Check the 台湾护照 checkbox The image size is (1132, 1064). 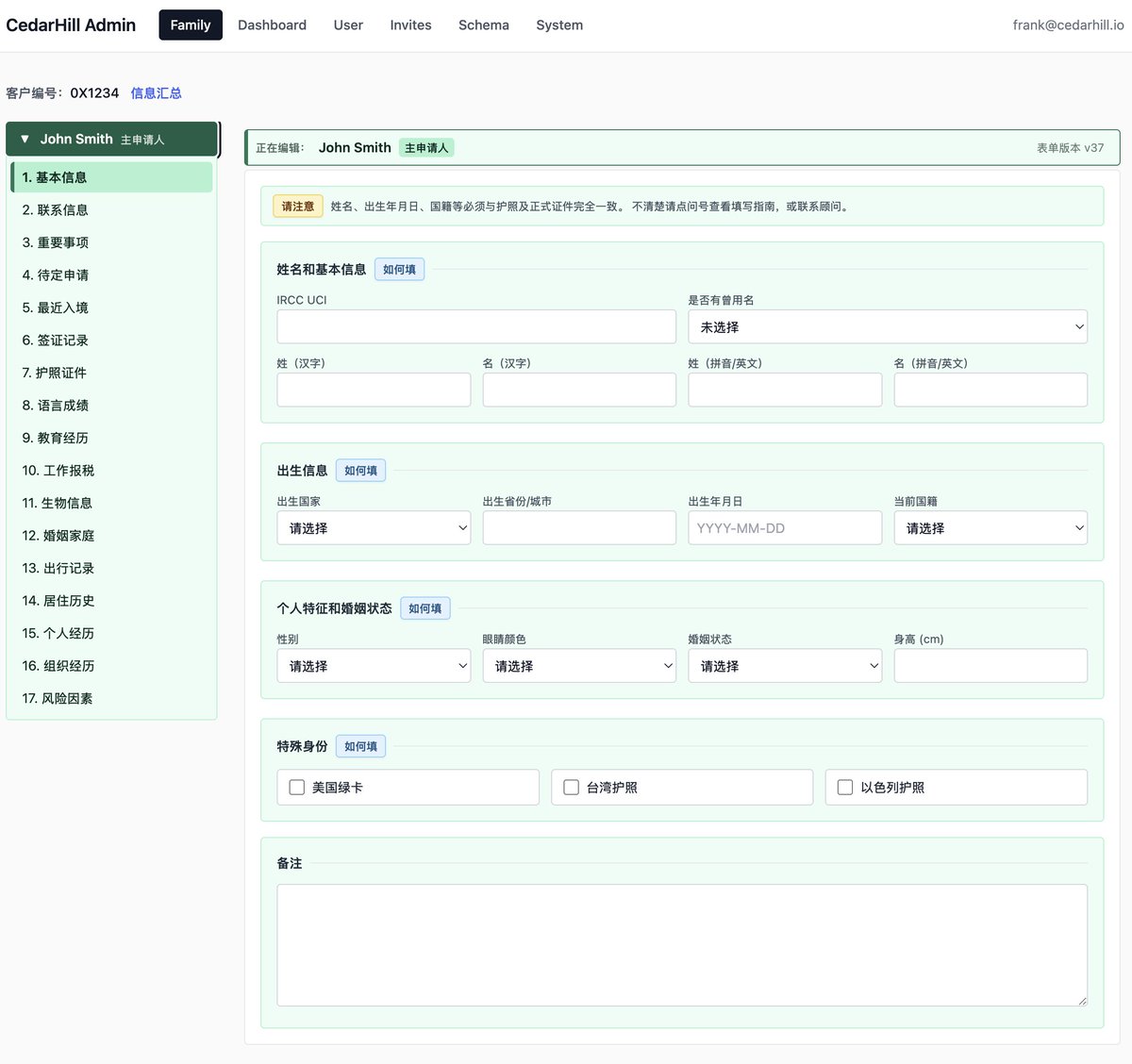tap(571, 787)
